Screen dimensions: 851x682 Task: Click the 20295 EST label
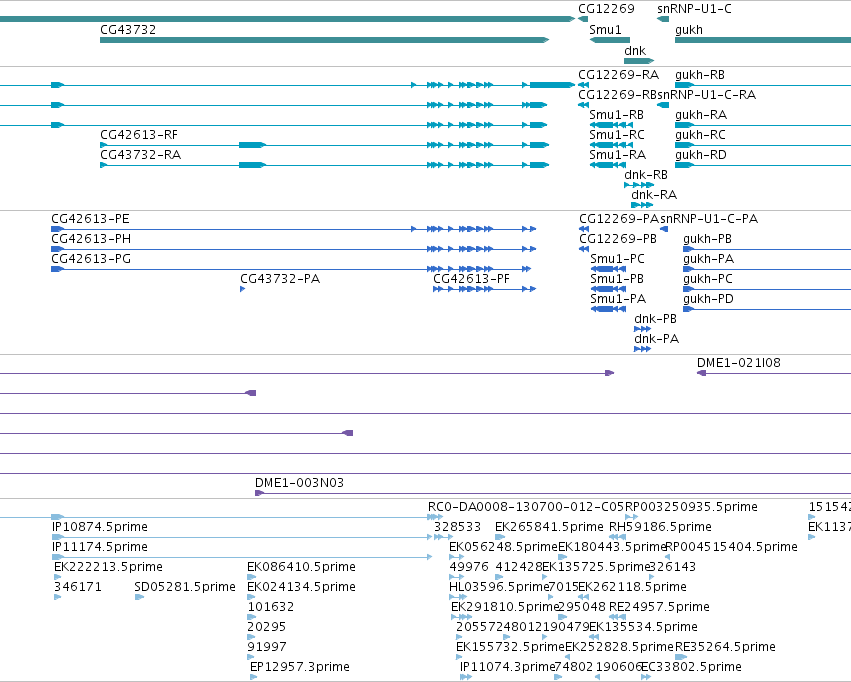[x=266, y=628]
